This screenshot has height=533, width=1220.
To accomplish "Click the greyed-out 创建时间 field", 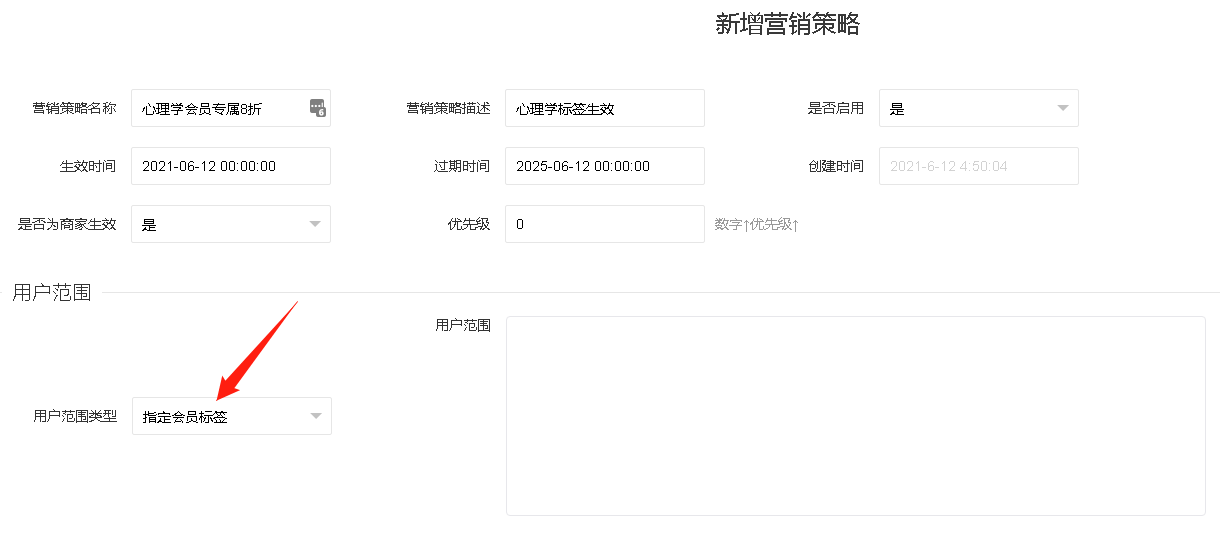I will [x=978, y=166].
